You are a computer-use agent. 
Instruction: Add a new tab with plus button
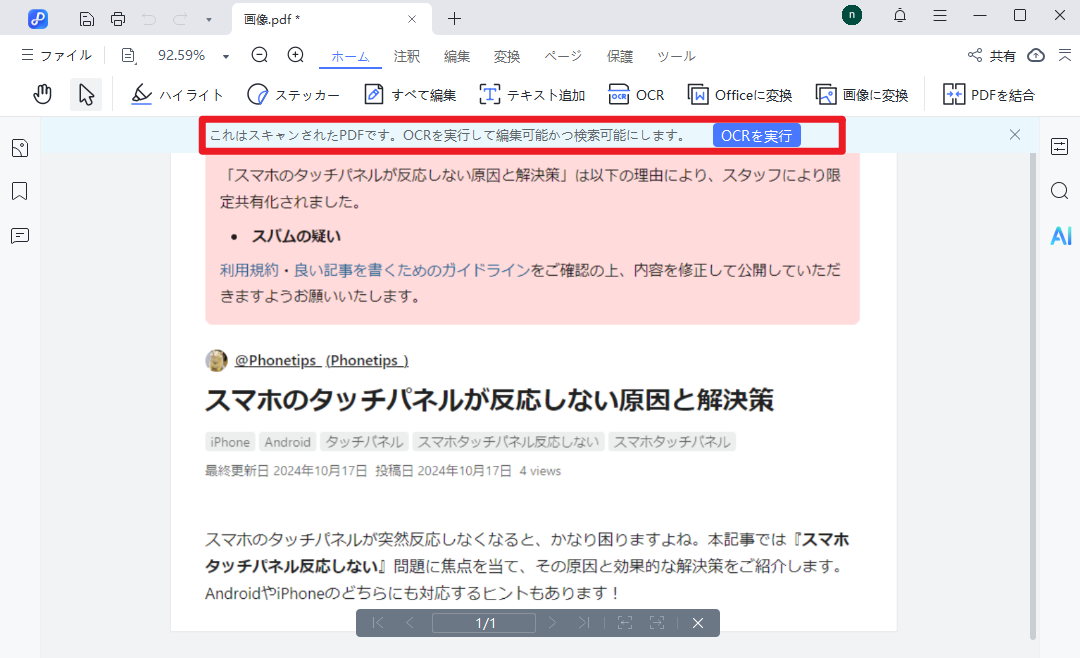[x=454, y=19]
